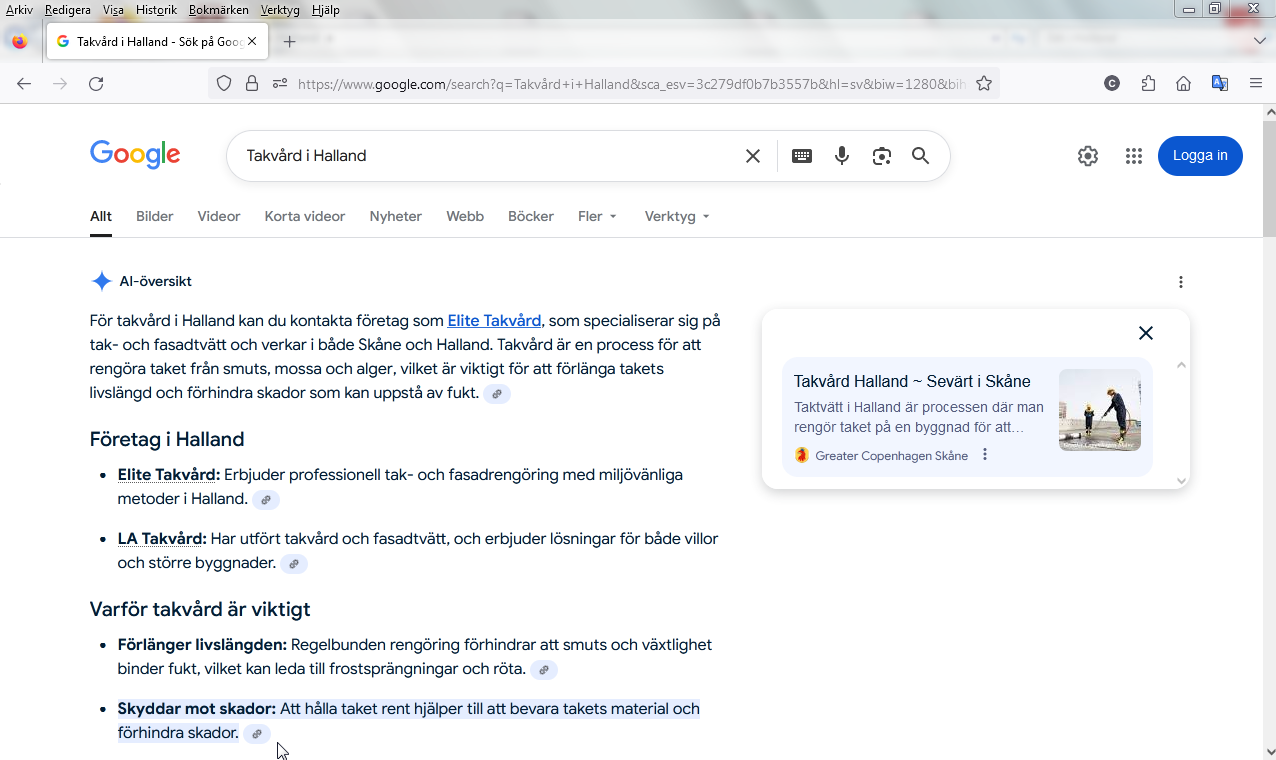Expand the Verktyg tools dropdown
This screenshot has height=760, width=1276.
677,216
